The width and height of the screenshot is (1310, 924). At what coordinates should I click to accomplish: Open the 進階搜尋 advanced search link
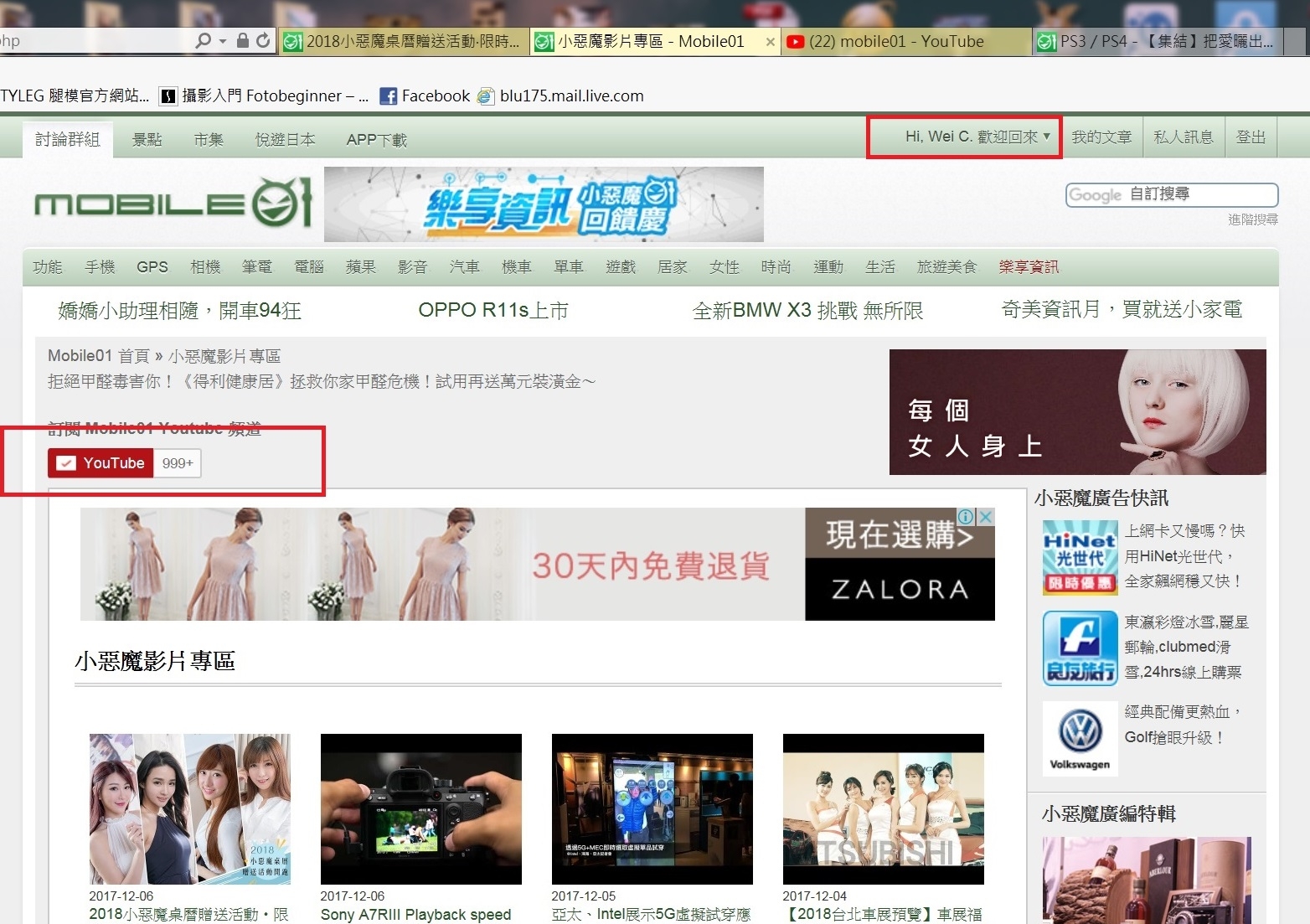point(1253,219)
